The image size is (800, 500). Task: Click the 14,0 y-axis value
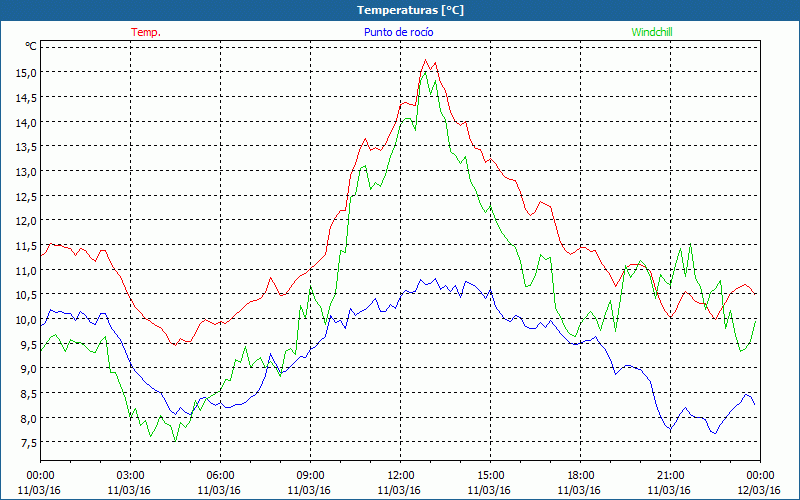tap(26, 122)
